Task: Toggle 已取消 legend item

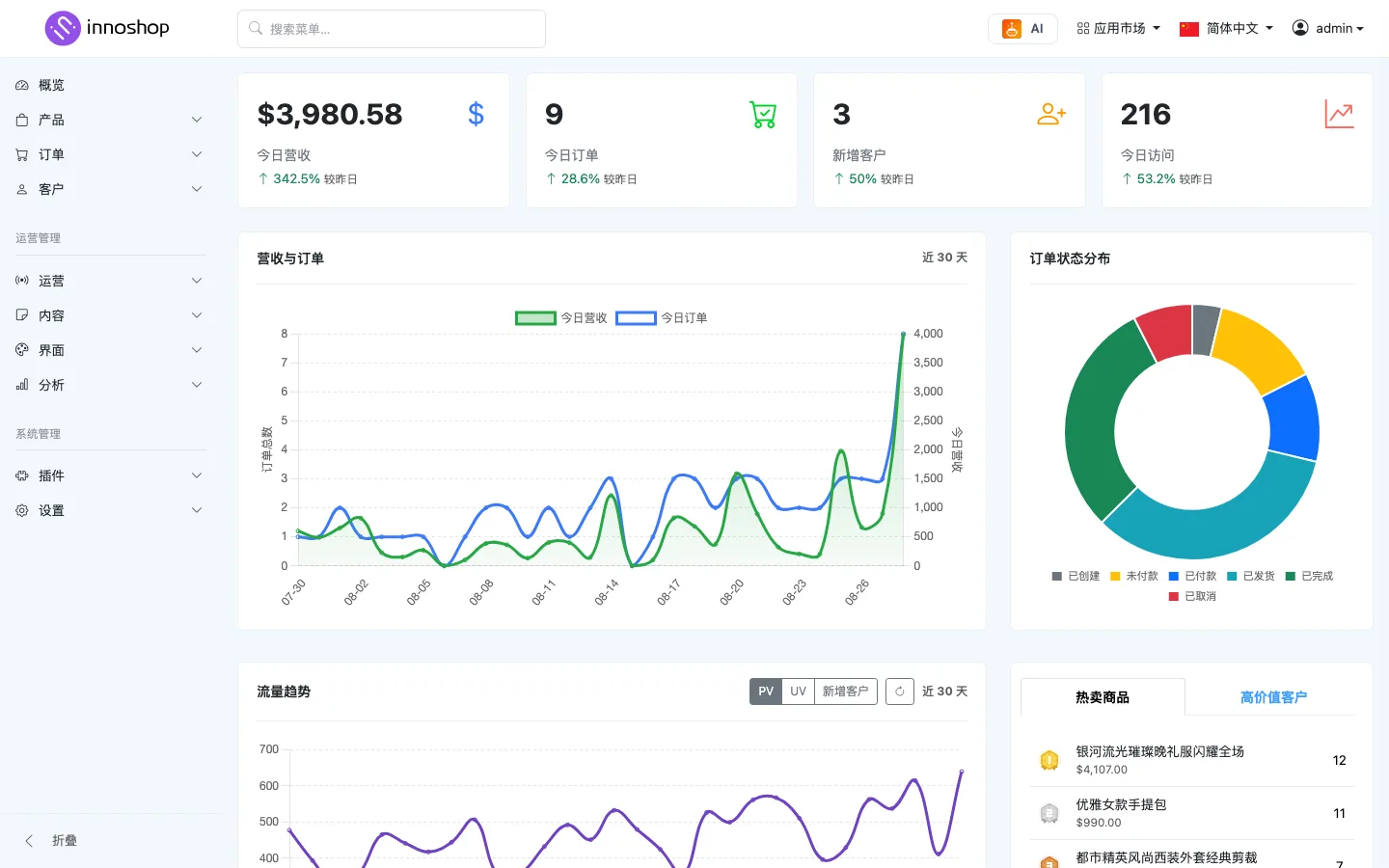Action: 1192,596
